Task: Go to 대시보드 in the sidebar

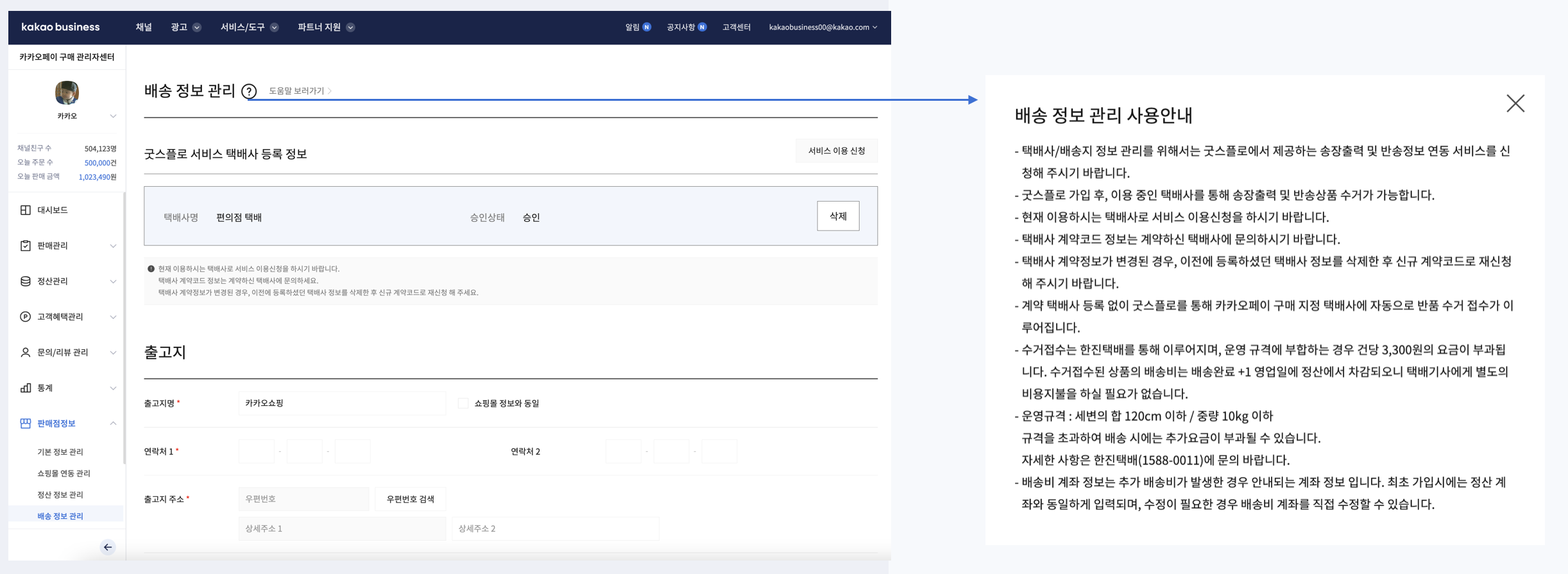Action: click(53, 210)
